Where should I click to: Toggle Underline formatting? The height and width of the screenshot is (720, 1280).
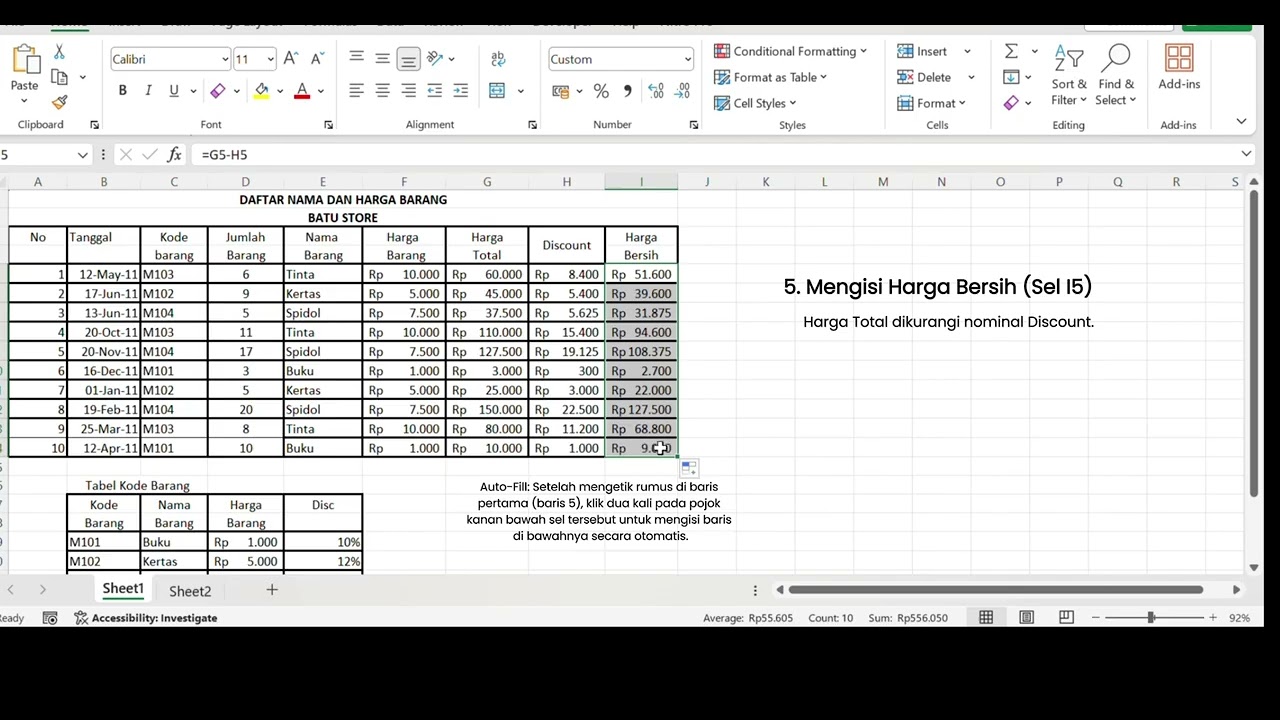click(x=174, y=91)
